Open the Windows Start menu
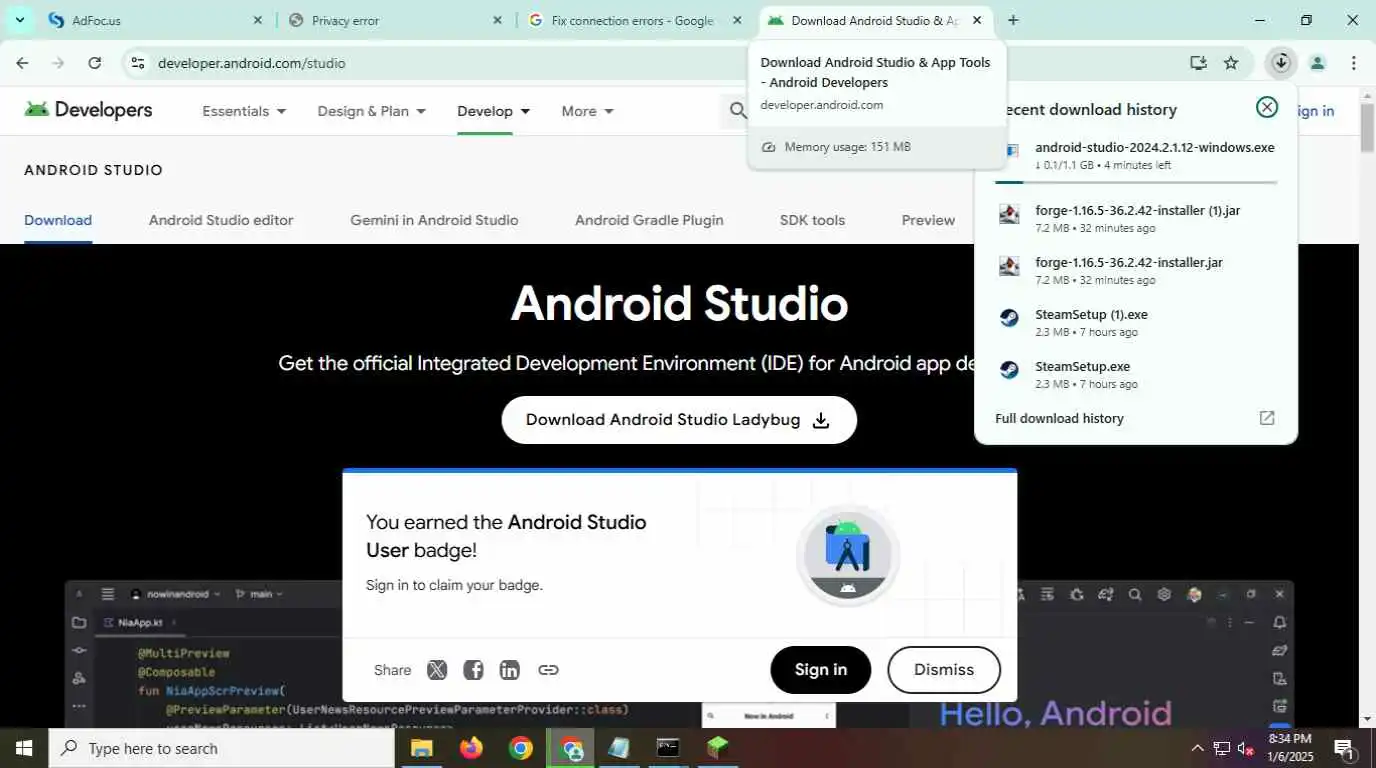 click(24, 748)
